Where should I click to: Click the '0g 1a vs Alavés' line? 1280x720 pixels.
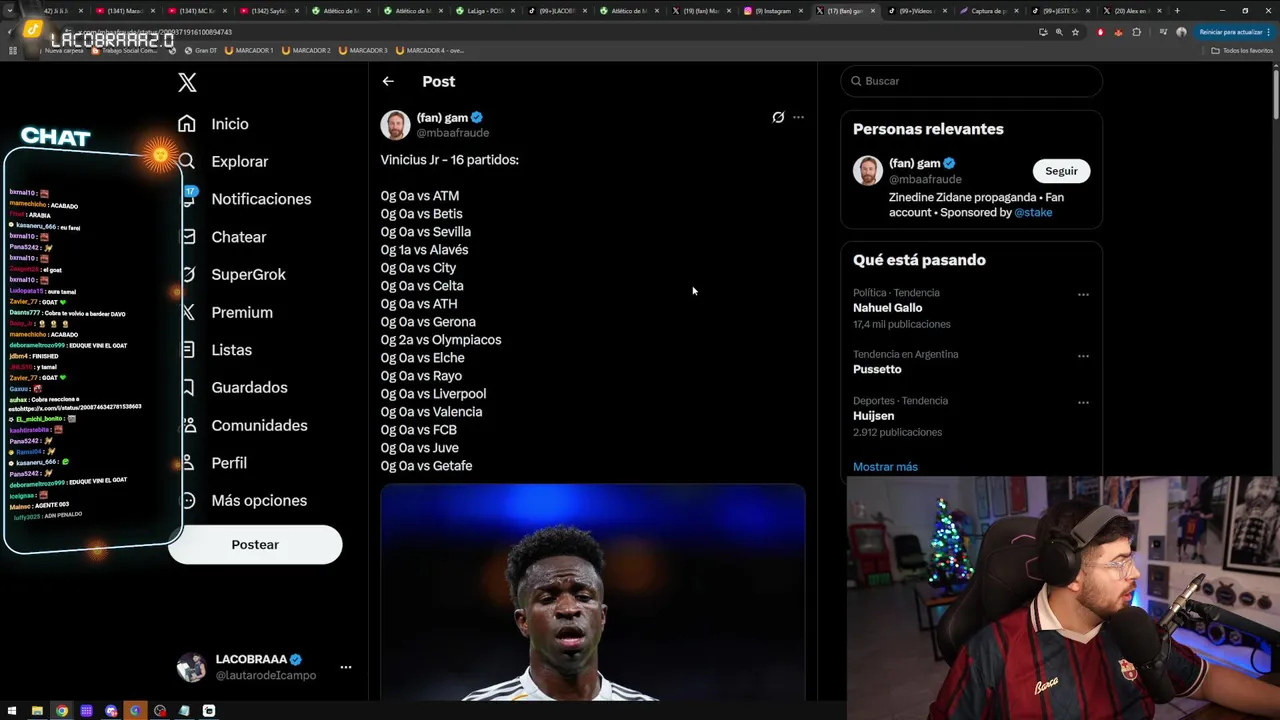click(x=424, y=250)
